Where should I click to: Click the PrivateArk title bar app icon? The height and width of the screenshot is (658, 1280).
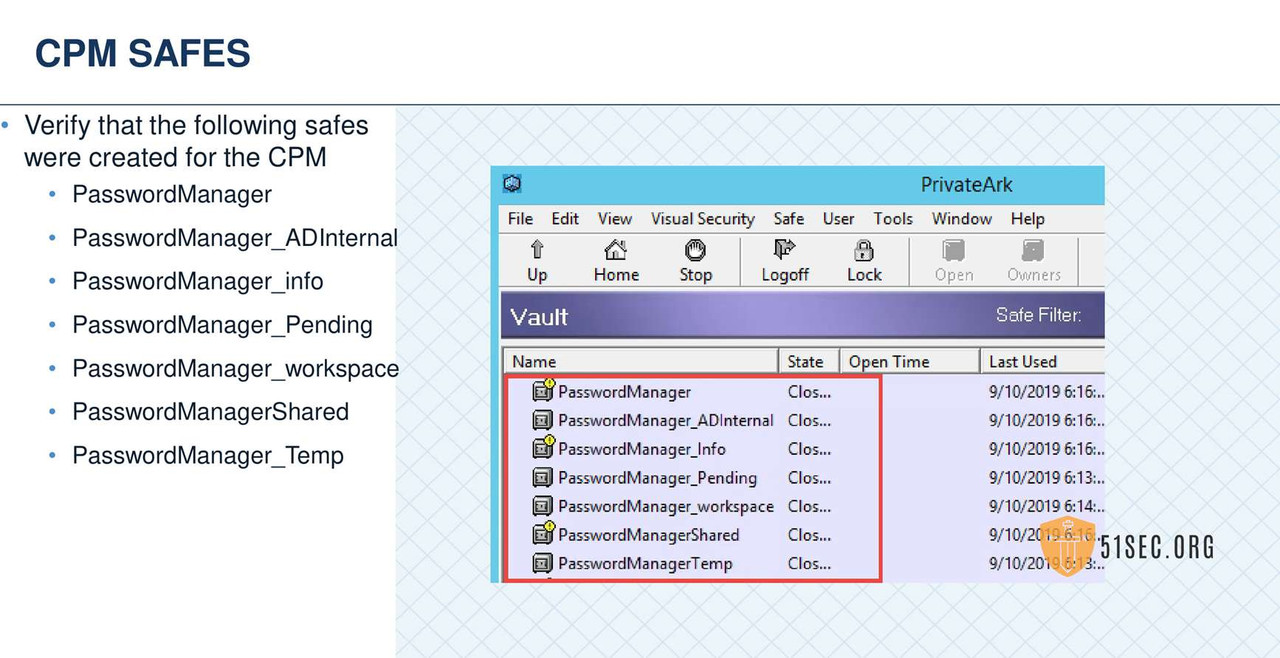(513, 184)
